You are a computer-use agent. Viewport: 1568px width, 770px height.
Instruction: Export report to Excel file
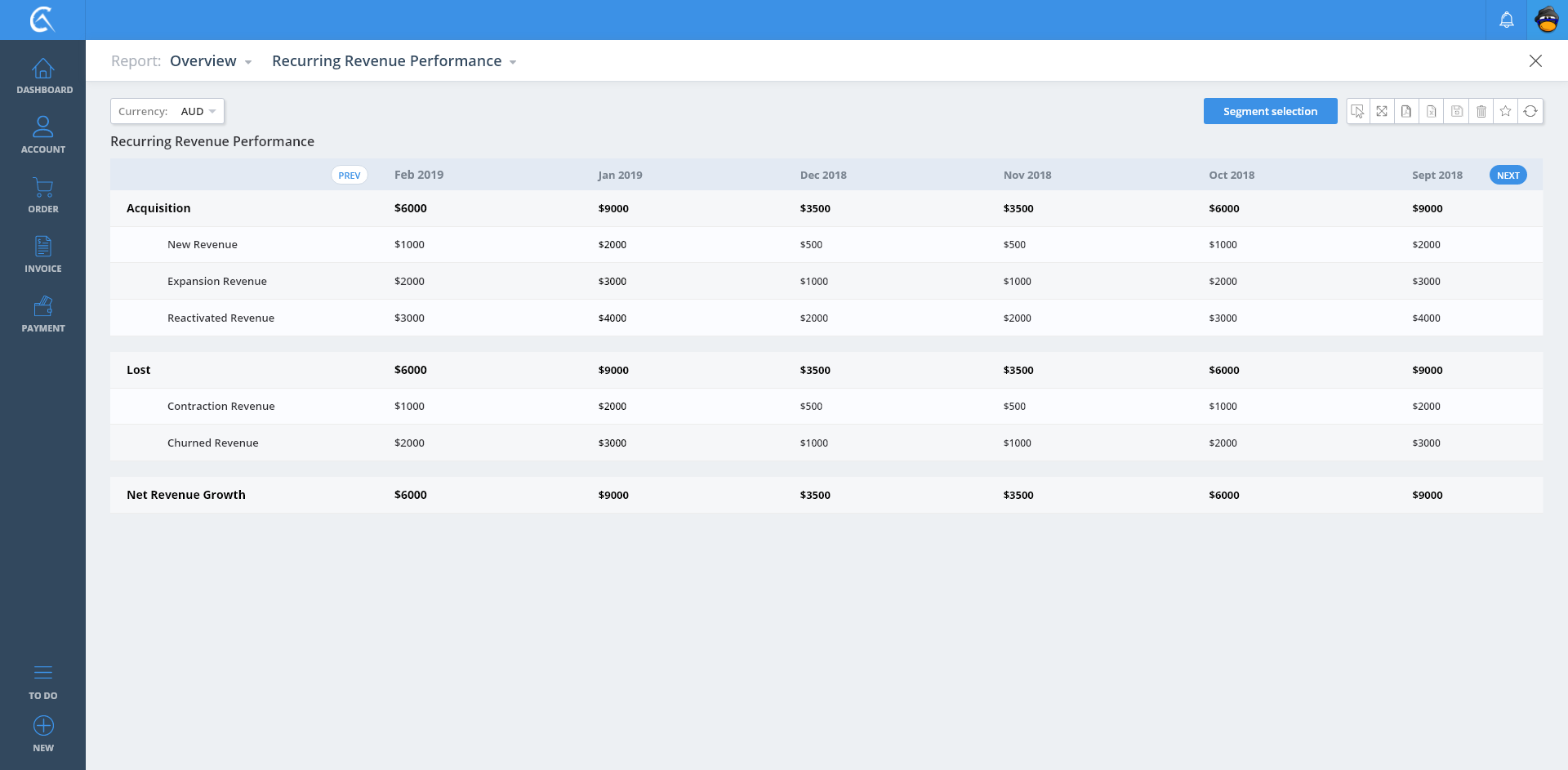1432,111
